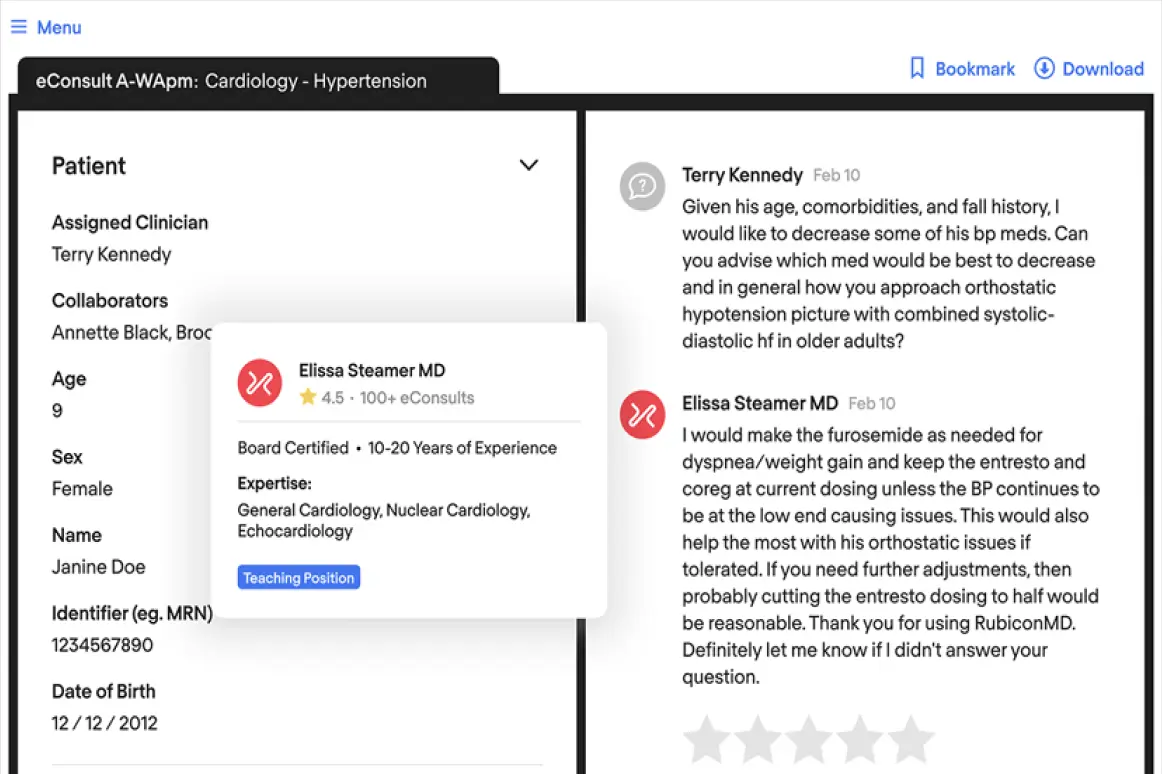This screenshot has height=774, width=1162.
Task: Click Terry Kennedy name in conversation
Action: (742, 175)
